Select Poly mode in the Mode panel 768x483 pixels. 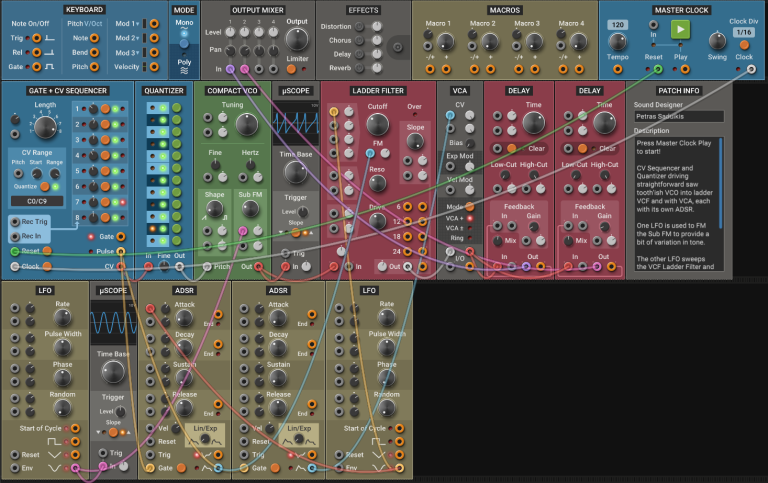coord(184,62)
